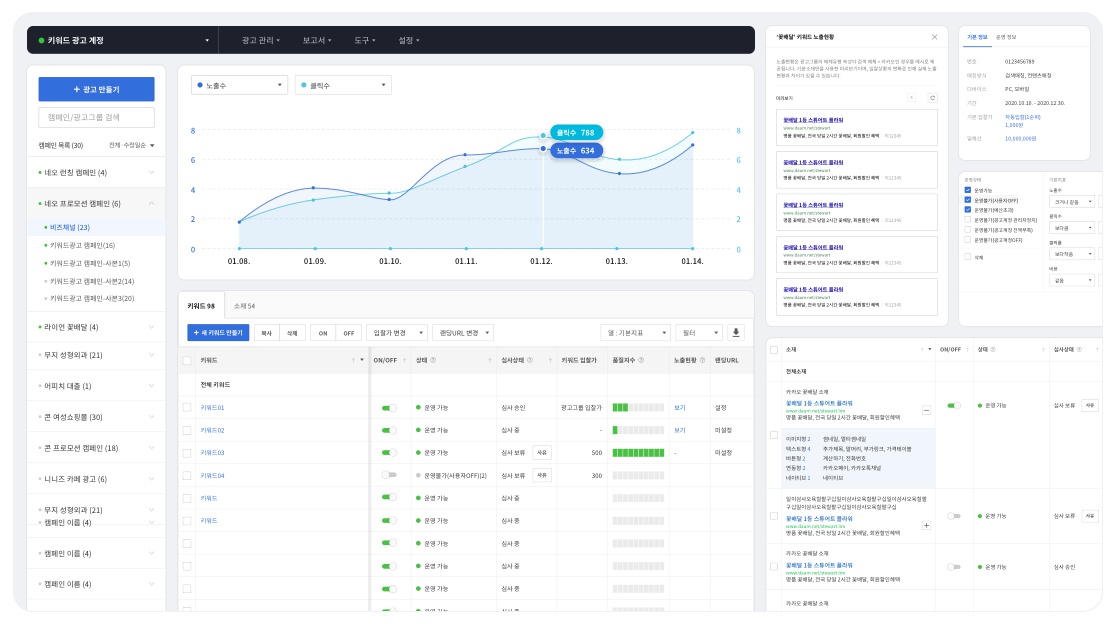1116x625 pixels.
Task: Click the previous arrow icon in preview panel
Action: coord(911,98)
